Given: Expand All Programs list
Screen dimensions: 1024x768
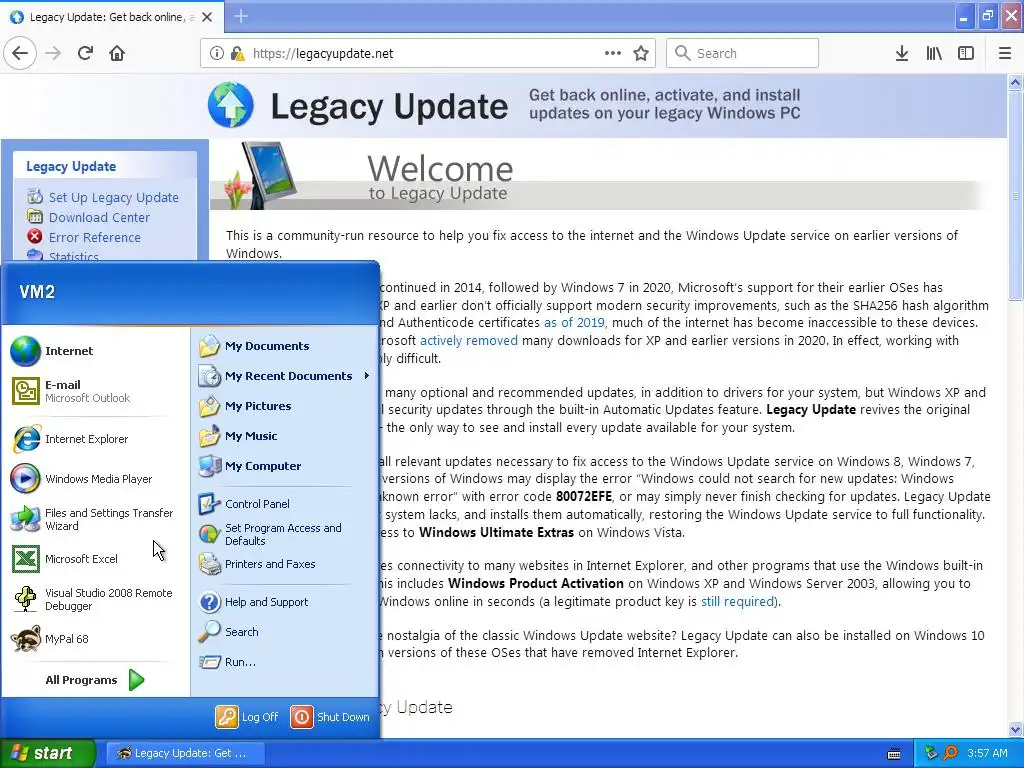Looking at the screenshot, I should pyautogui.click(x=95, y=680).
